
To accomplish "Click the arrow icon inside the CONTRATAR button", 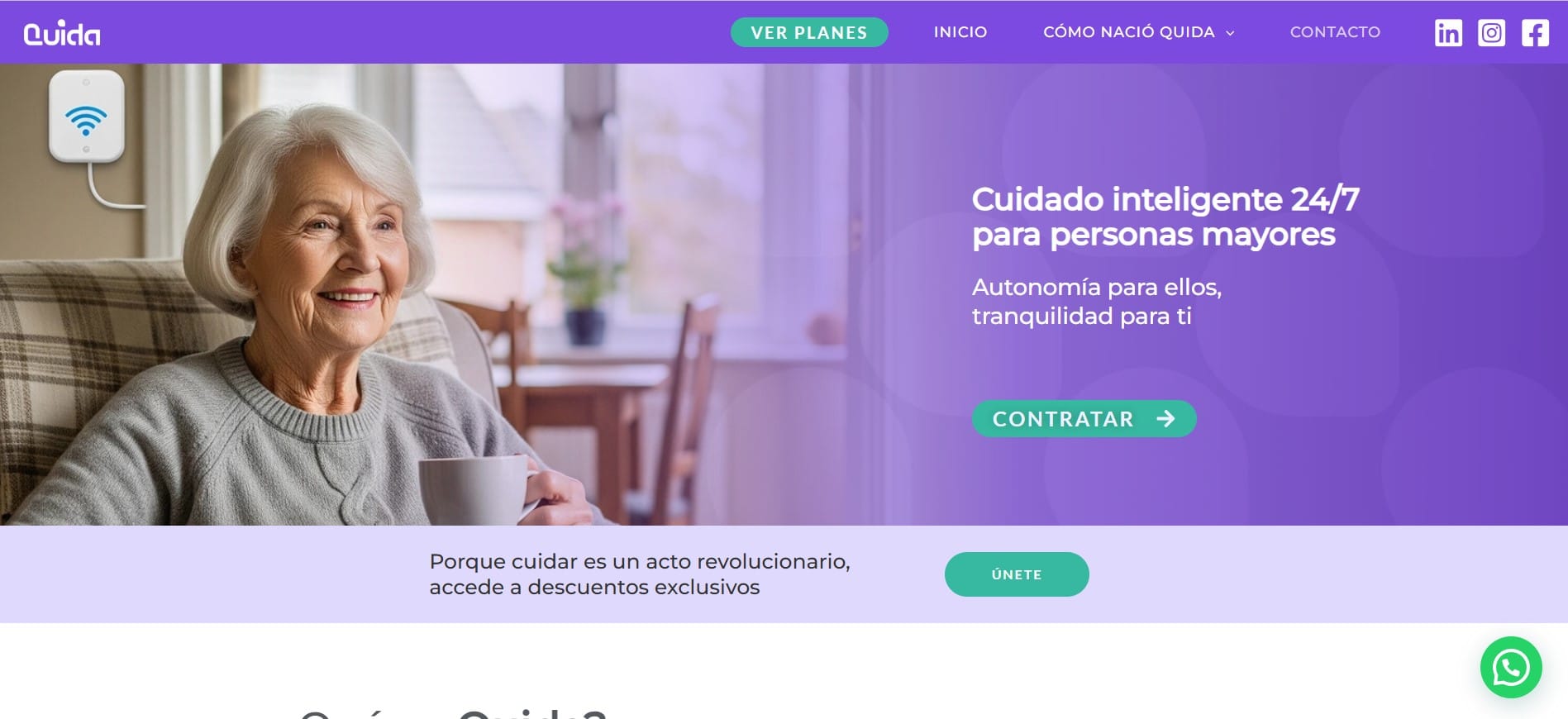I will coord(1165,419).
